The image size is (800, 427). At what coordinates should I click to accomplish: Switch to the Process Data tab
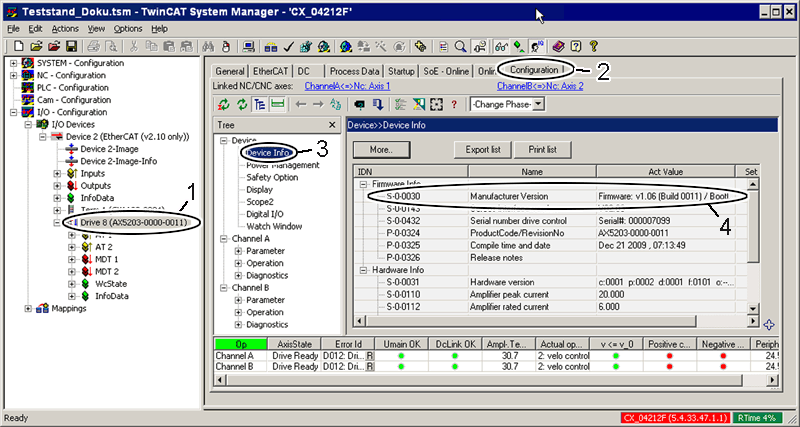[355, 71]
